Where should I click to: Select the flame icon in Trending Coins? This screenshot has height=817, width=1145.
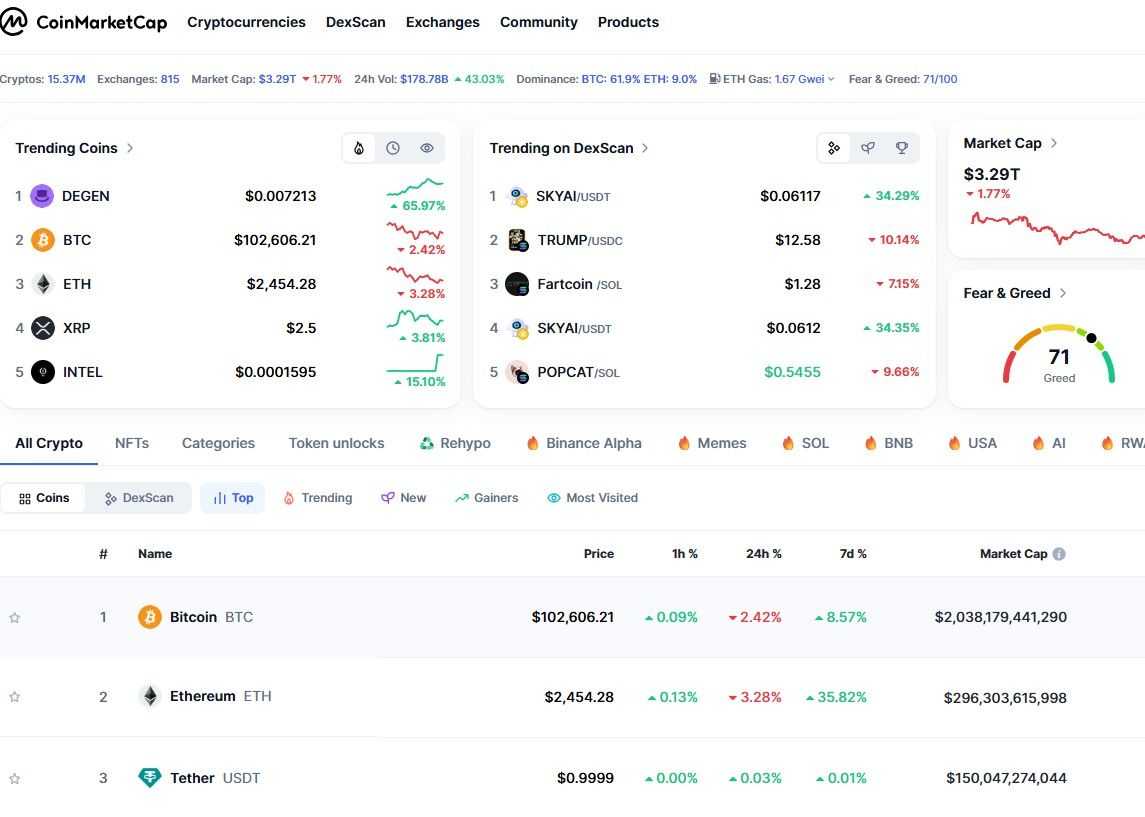pos(359,147)
